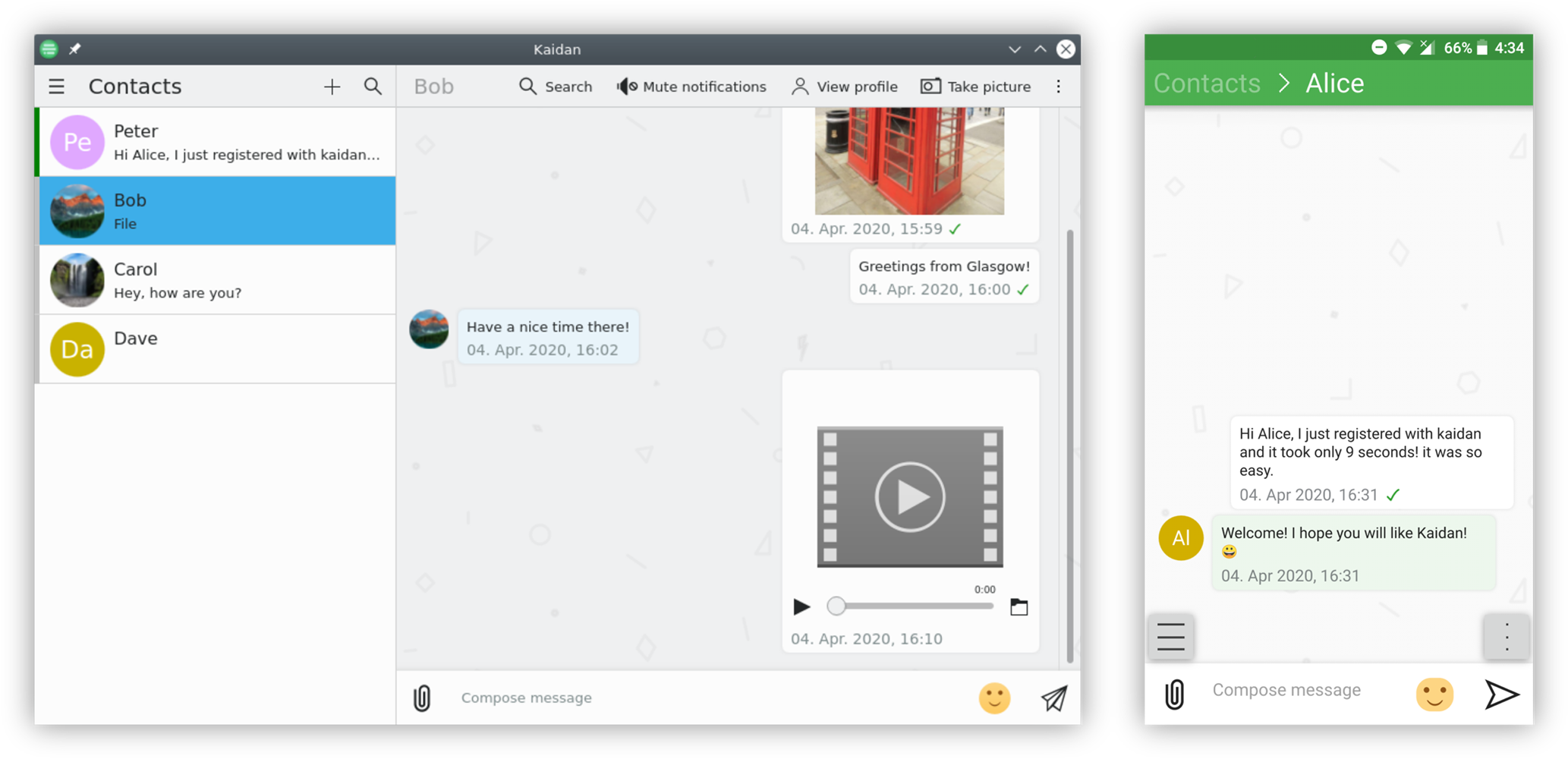Send the message in mobile chat
This screenshot has height=759, width=1568.
pyautogui.click(x=1501, y=694)
